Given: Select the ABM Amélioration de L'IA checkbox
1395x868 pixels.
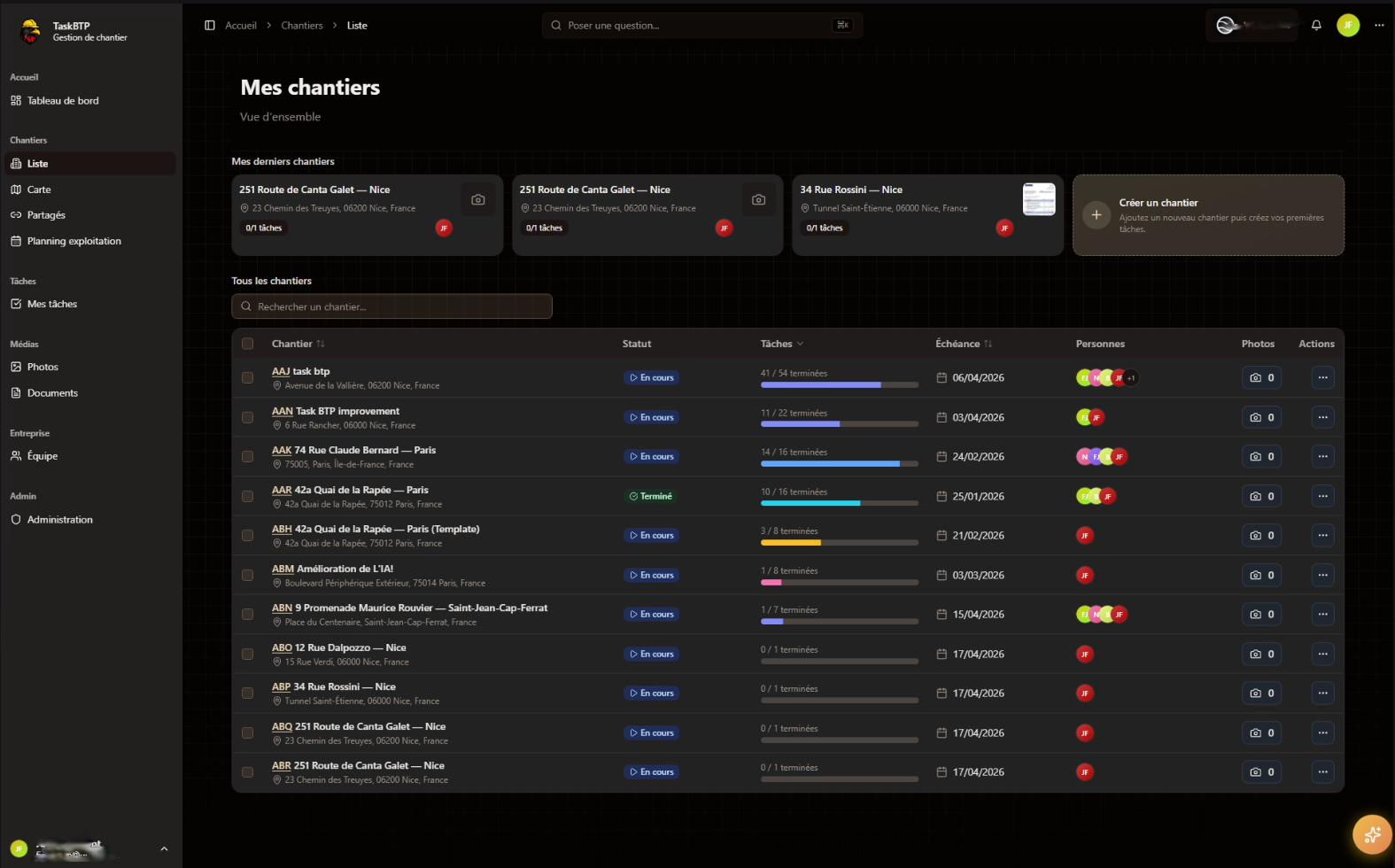Looking at the screenshot, I should point(248,575).
